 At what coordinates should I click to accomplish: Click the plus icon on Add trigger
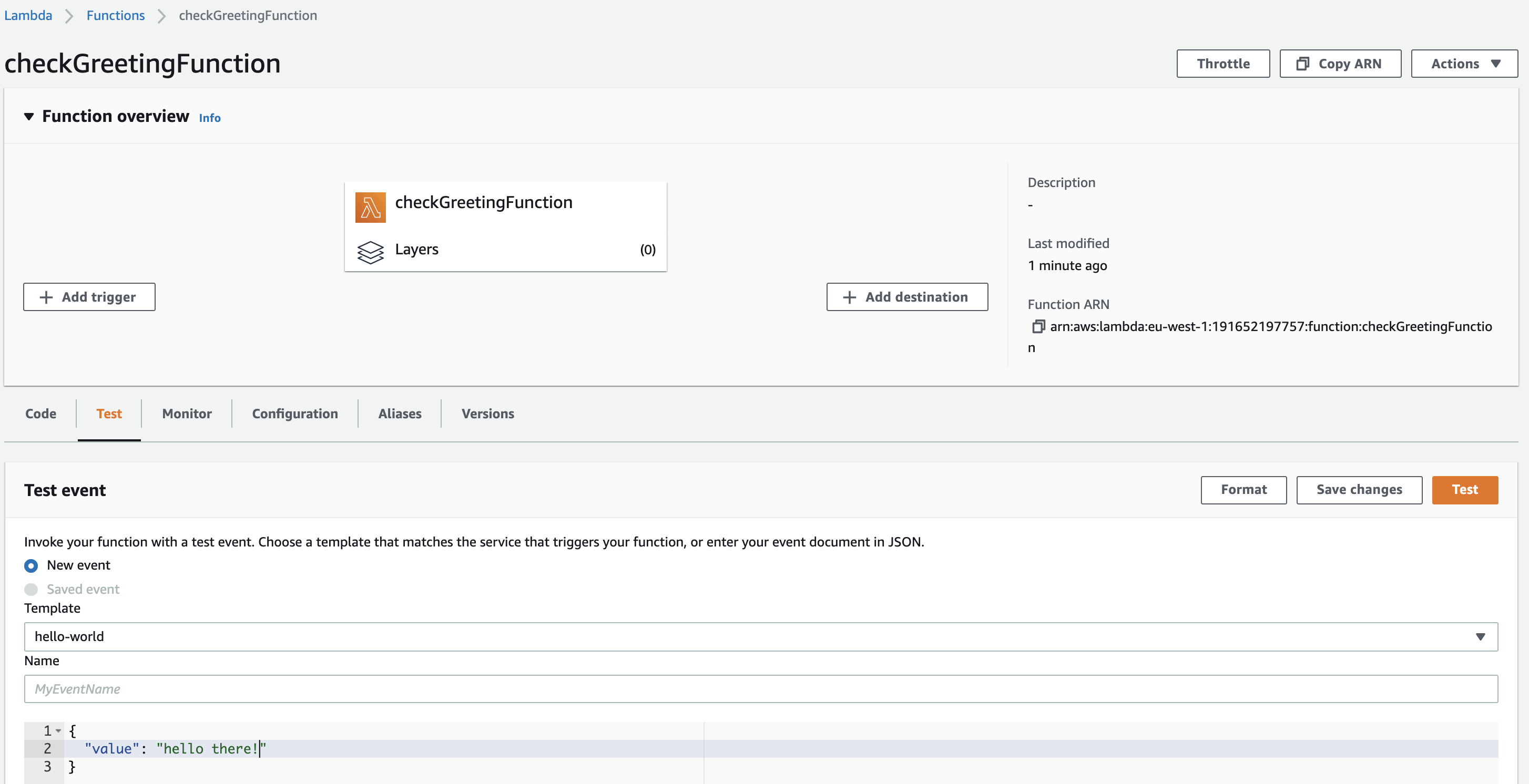(46, 297)
